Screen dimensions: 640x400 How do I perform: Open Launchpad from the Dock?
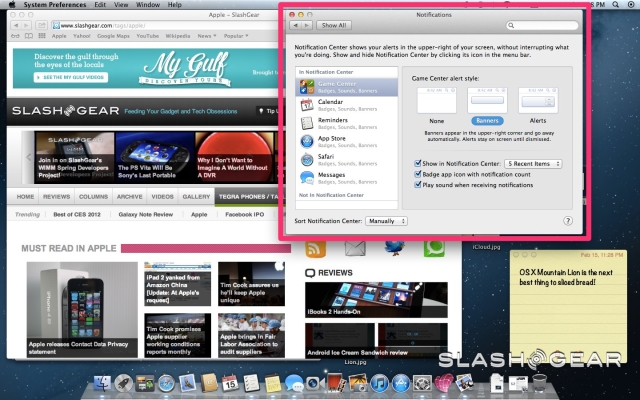[123, 384]
